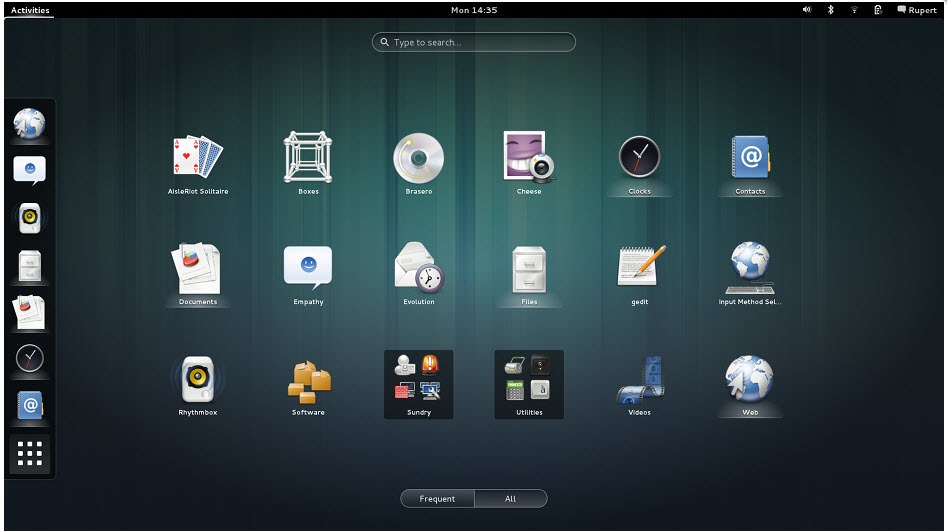Viewport: 947px width, 532px height.
Task: Launch Boxes application
Action: (308, 163)
